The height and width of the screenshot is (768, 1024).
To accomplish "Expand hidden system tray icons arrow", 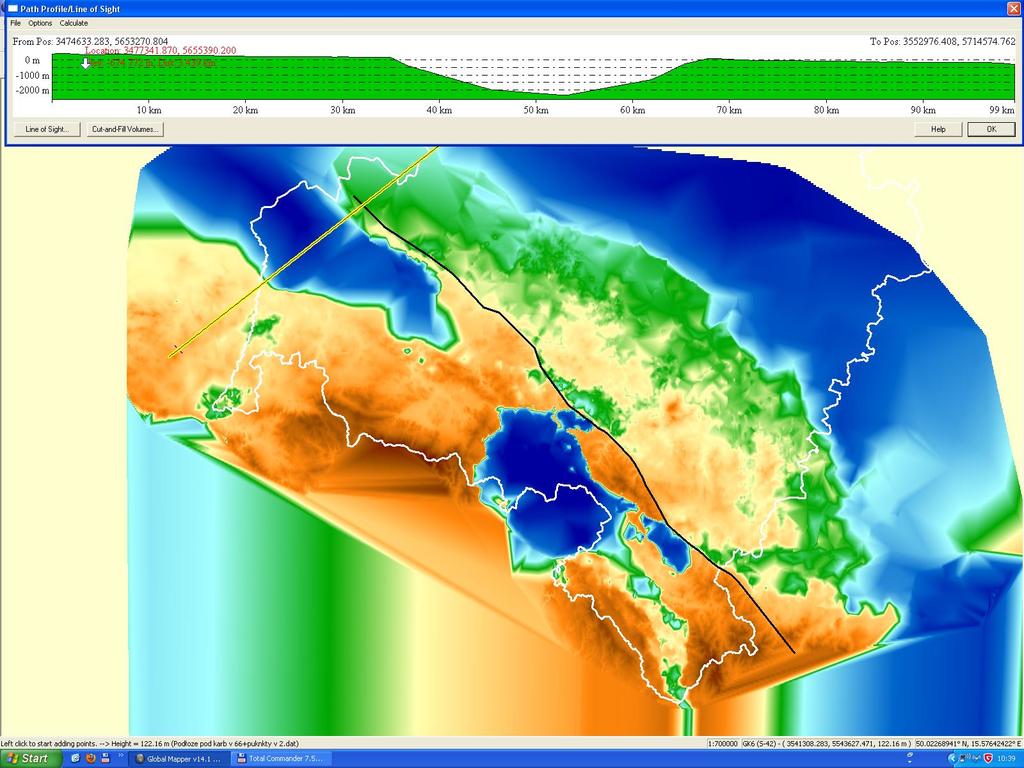I will coord(953,758).
